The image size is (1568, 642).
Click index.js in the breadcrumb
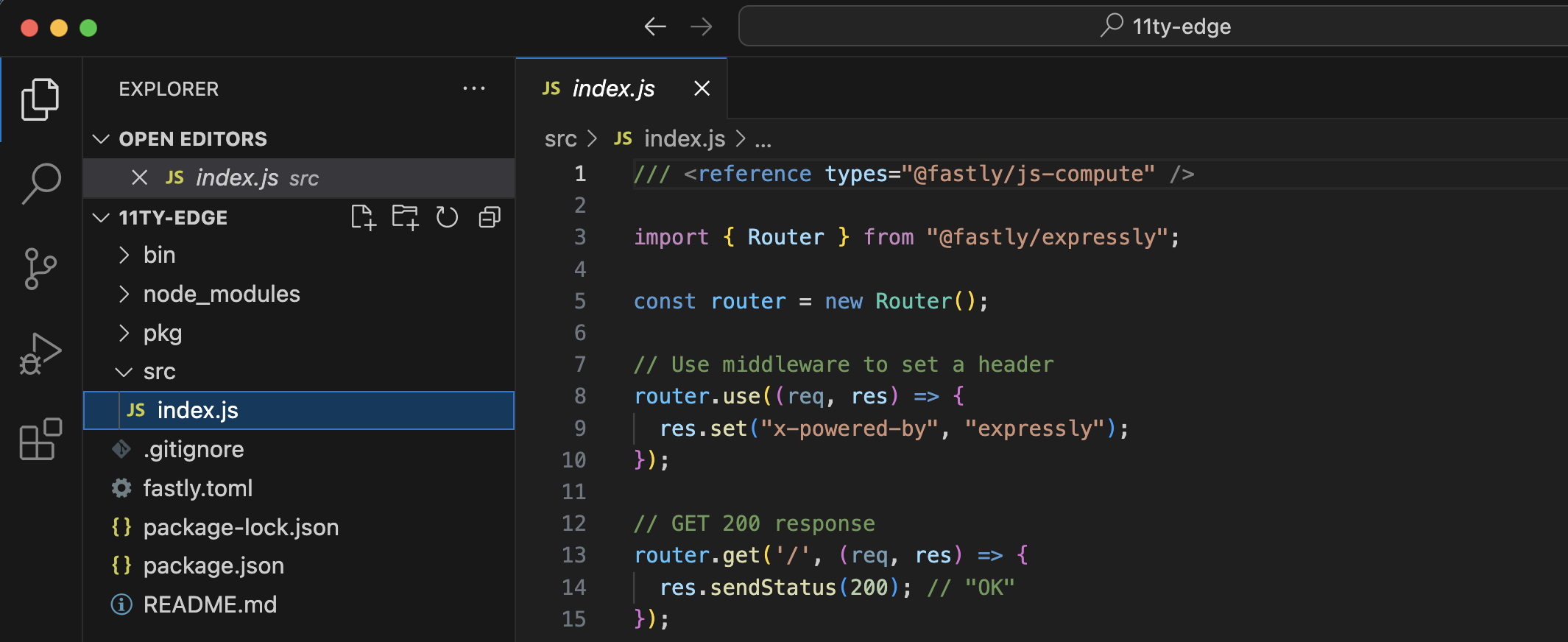pyautogui.click(x=685, y=138)
